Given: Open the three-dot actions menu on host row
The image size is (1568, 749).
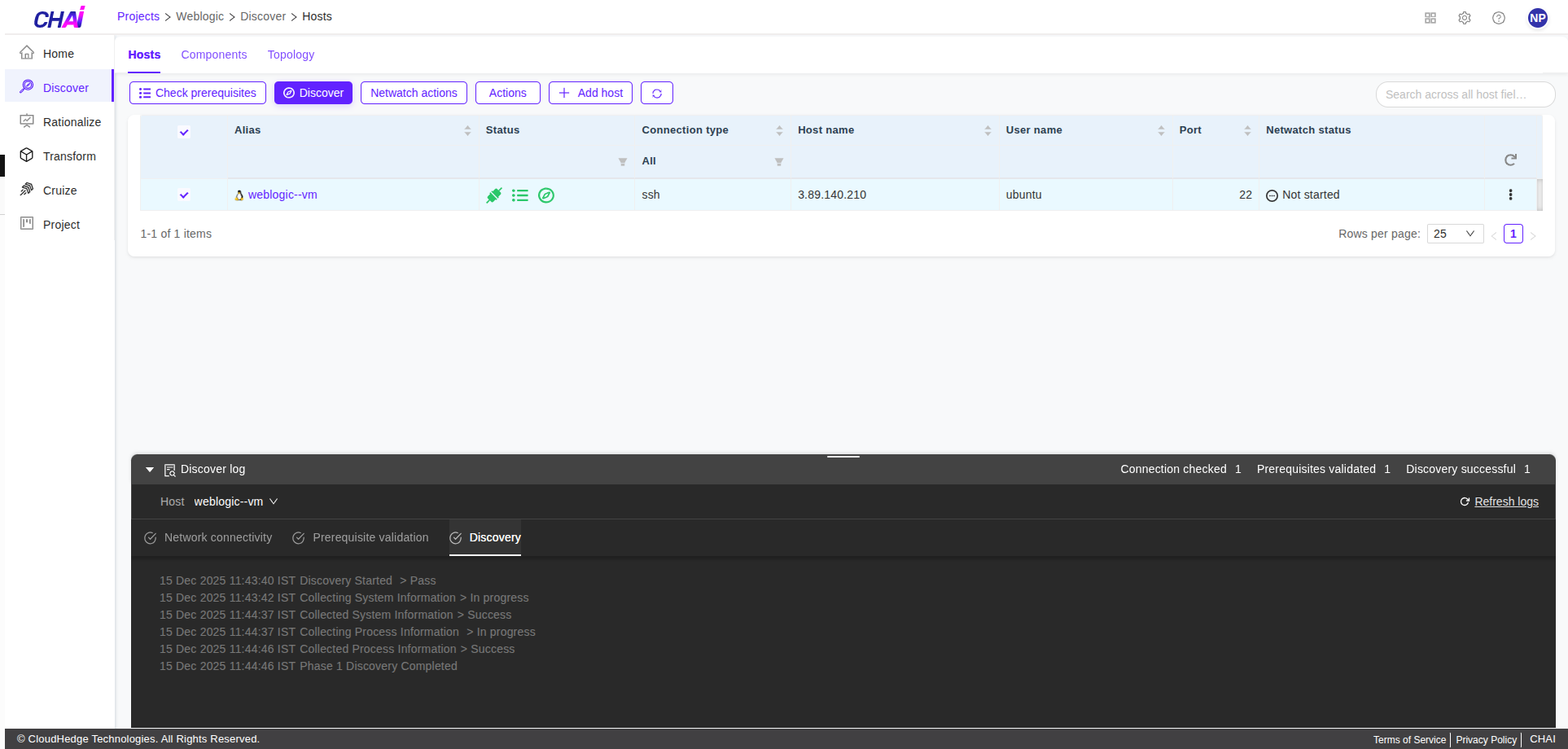Looking at the screenshot, I should coord(1510,195).
